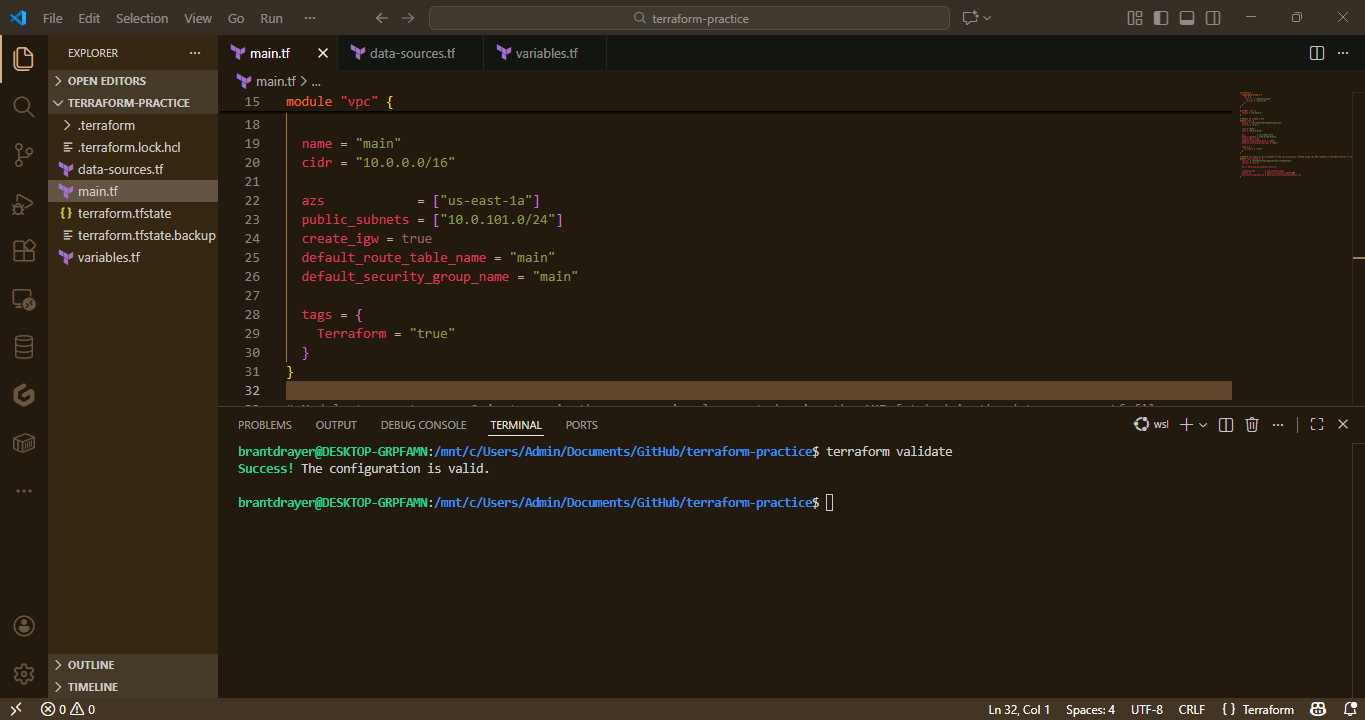Split the terminal using the split icon
The image size is (1365, 720).
[x=1225, y=424]
